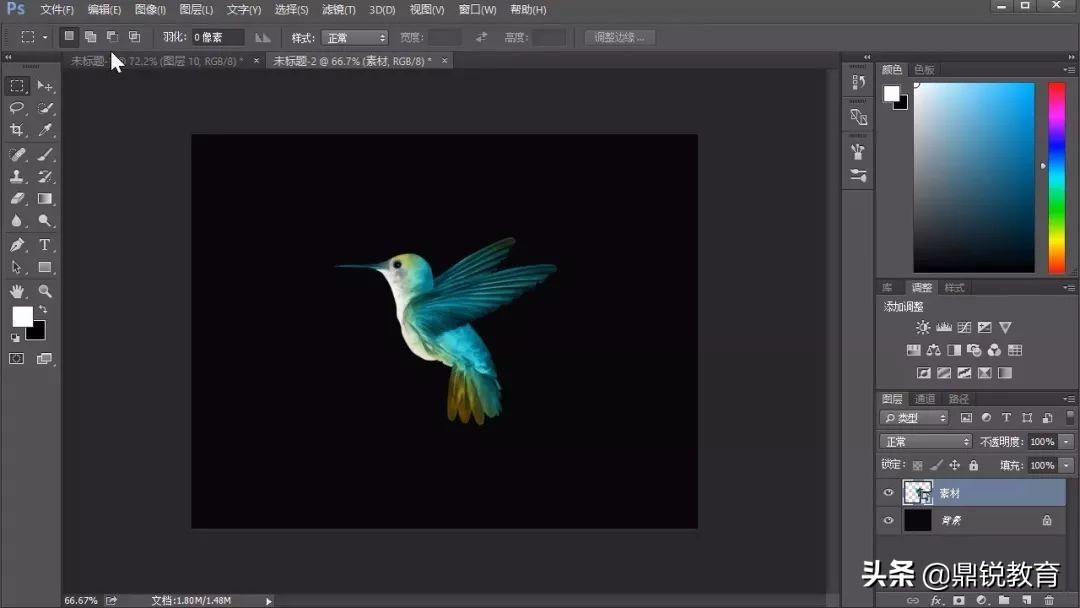Enable Subtract from Selection mode
The height and width of the screenshot is (608, 1080).
[112, 36]
